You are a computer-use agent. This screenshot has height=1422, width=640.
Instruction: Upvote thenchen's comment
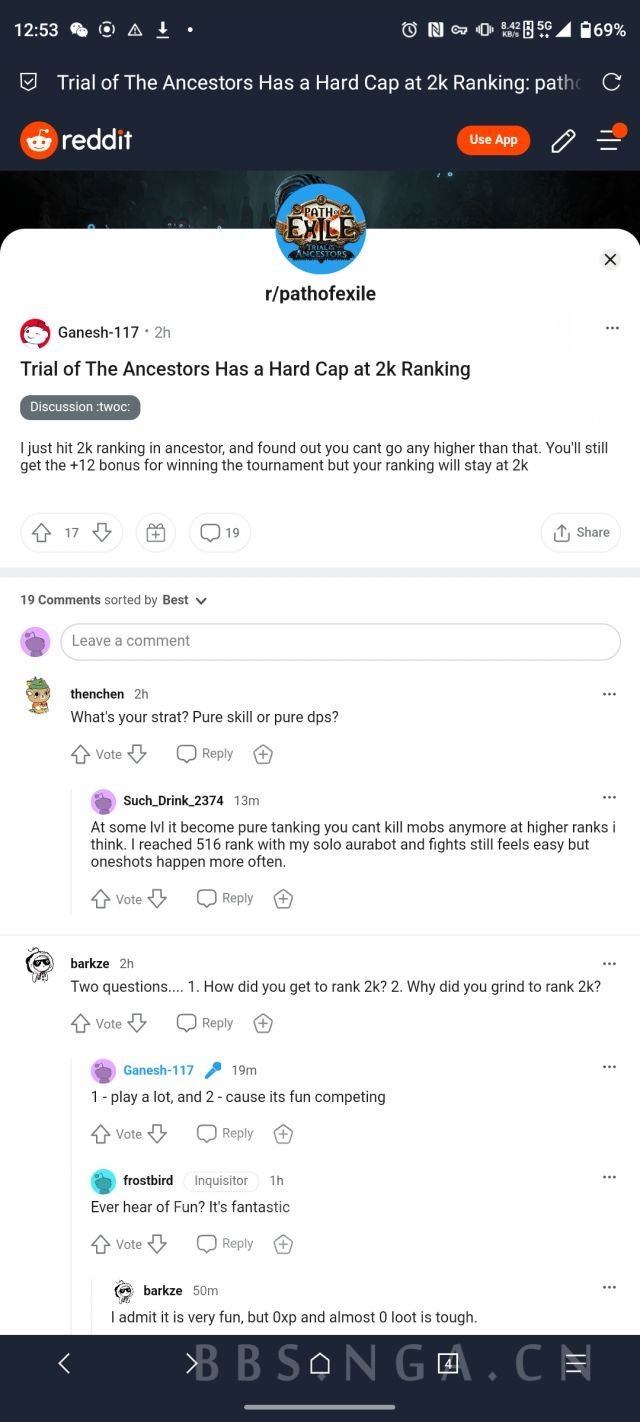(81, 755)
